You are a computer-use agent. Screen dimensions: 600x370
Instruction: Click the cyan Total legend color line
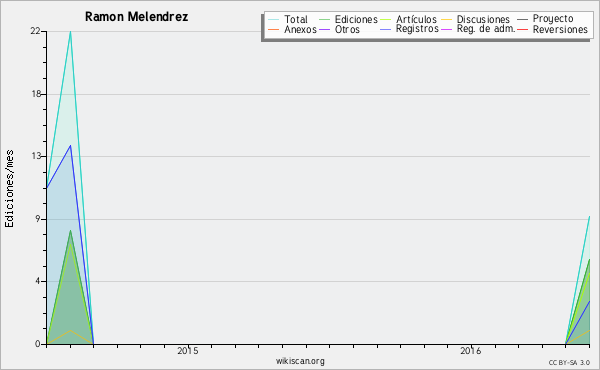[274, 19]
